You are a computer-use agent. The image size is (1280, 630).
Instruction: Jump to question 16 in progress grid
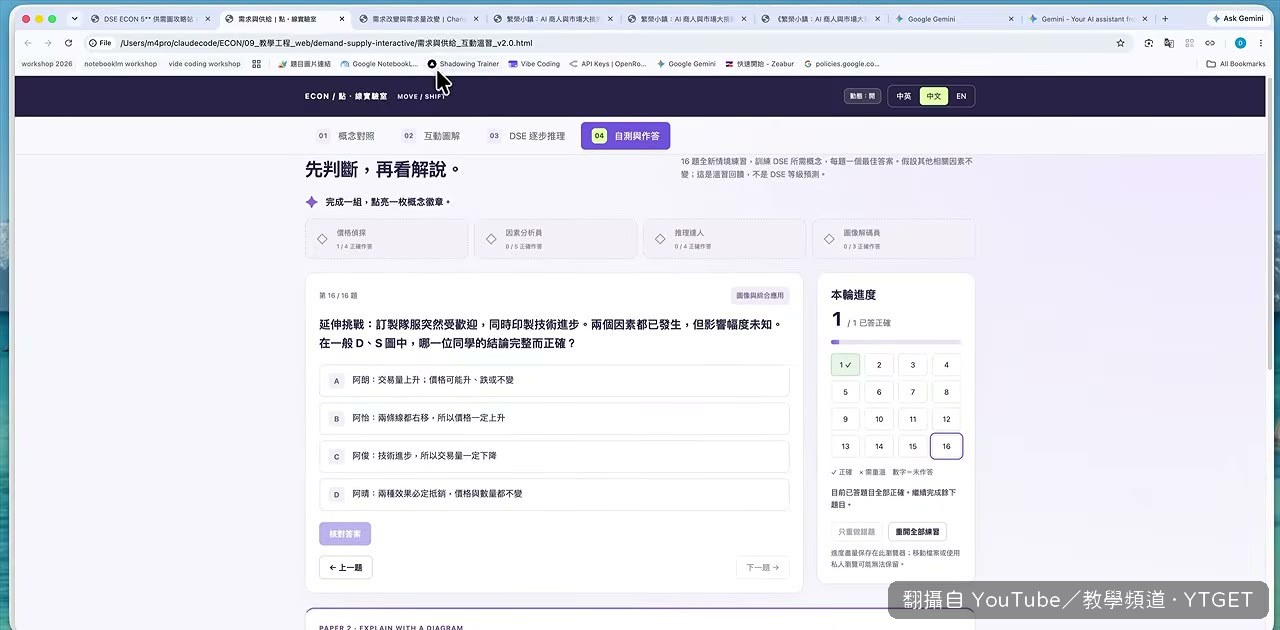coord(946,446)
